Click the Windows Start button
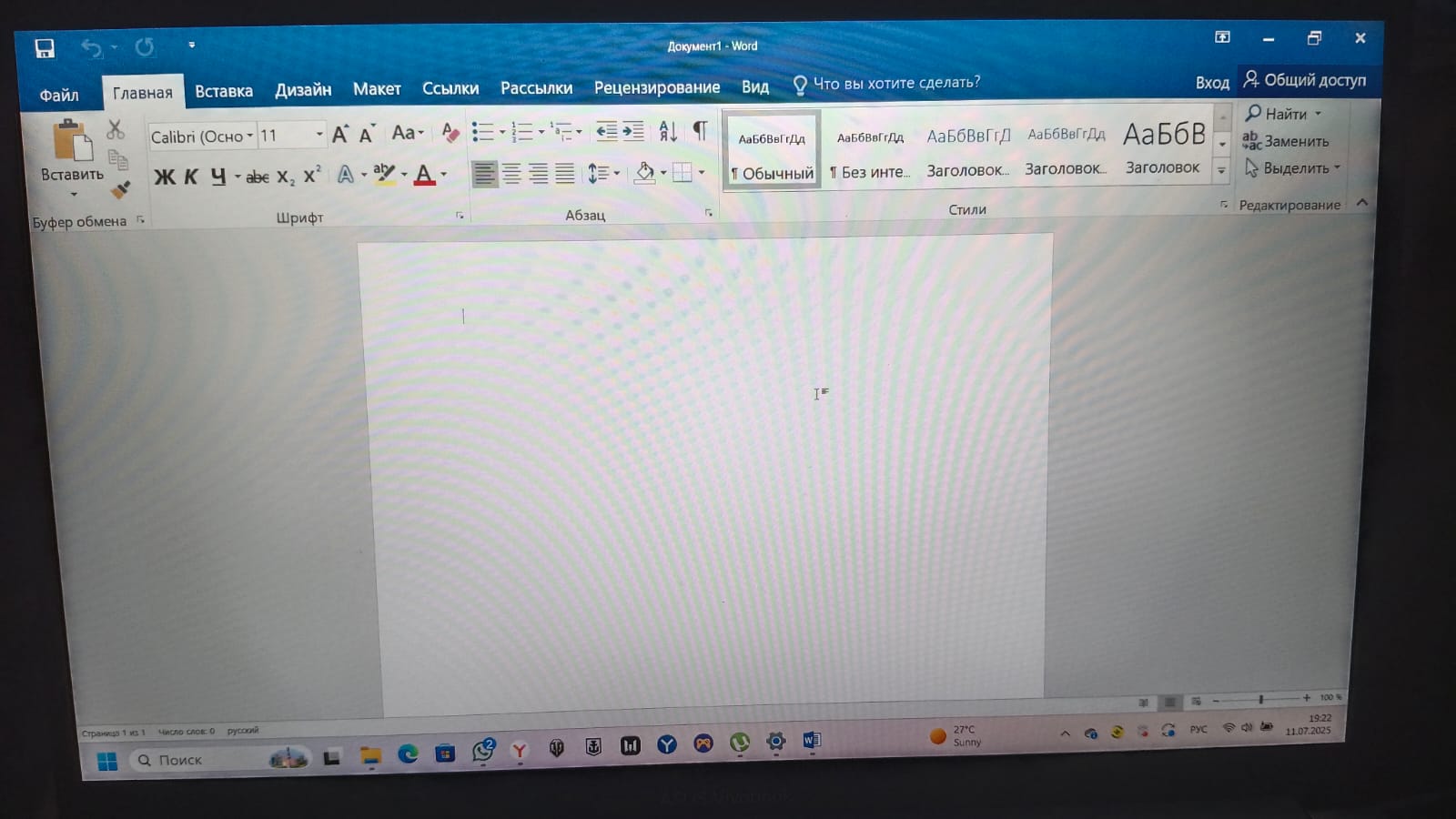Image resolution: width=1456 pixels, height=819 pixels. pyautogui.click(x=107, y=762)
